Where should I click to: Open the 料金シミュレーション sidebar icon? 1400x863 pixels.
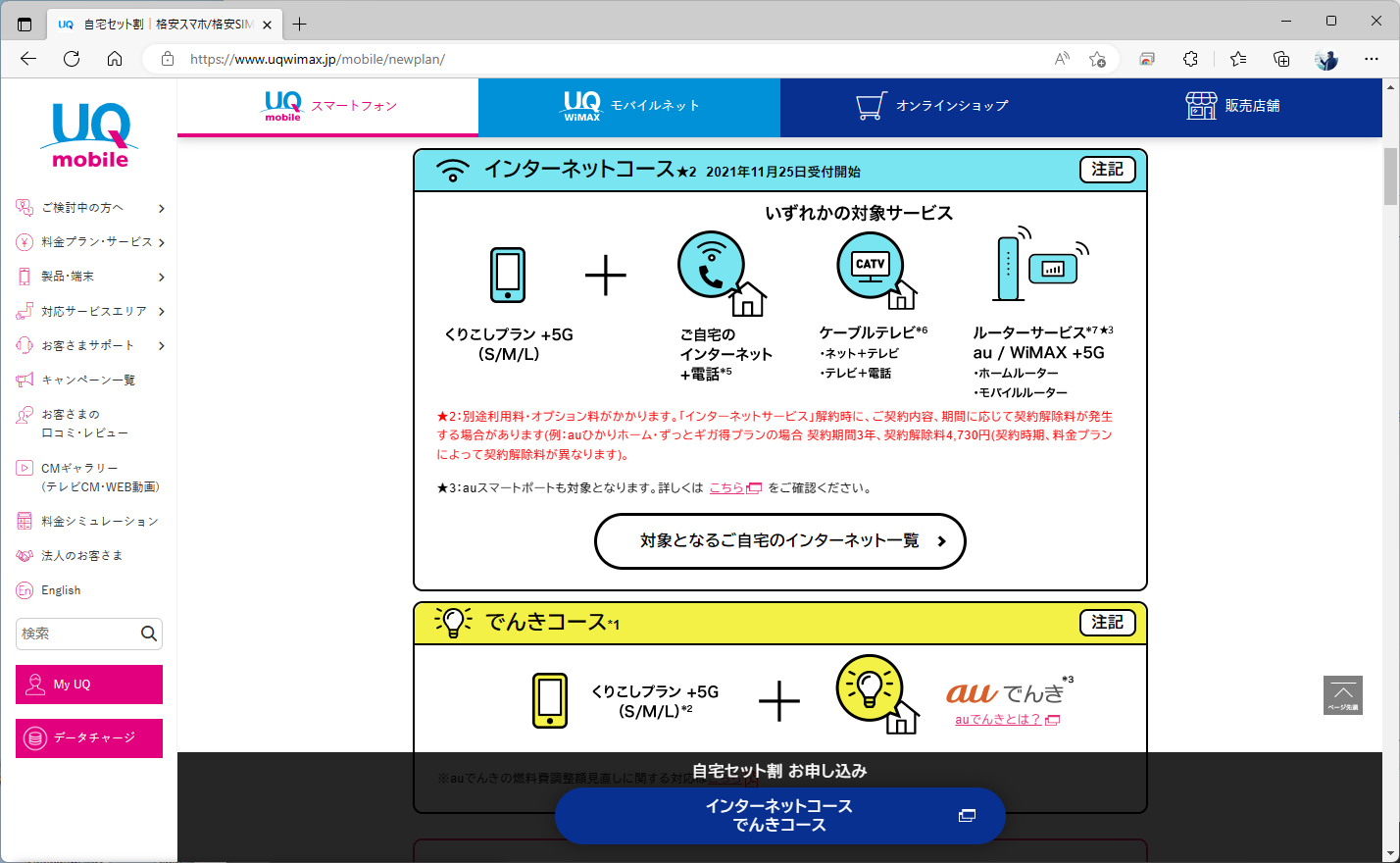pos(25,521)
